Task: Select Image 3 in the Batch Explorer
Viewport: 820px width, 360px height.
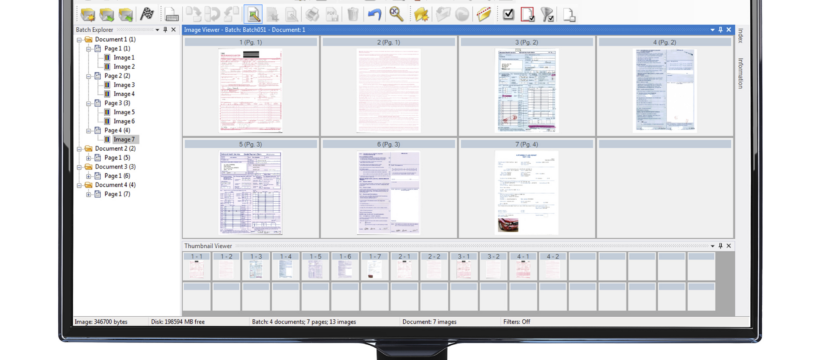Action: coord(124,85)
